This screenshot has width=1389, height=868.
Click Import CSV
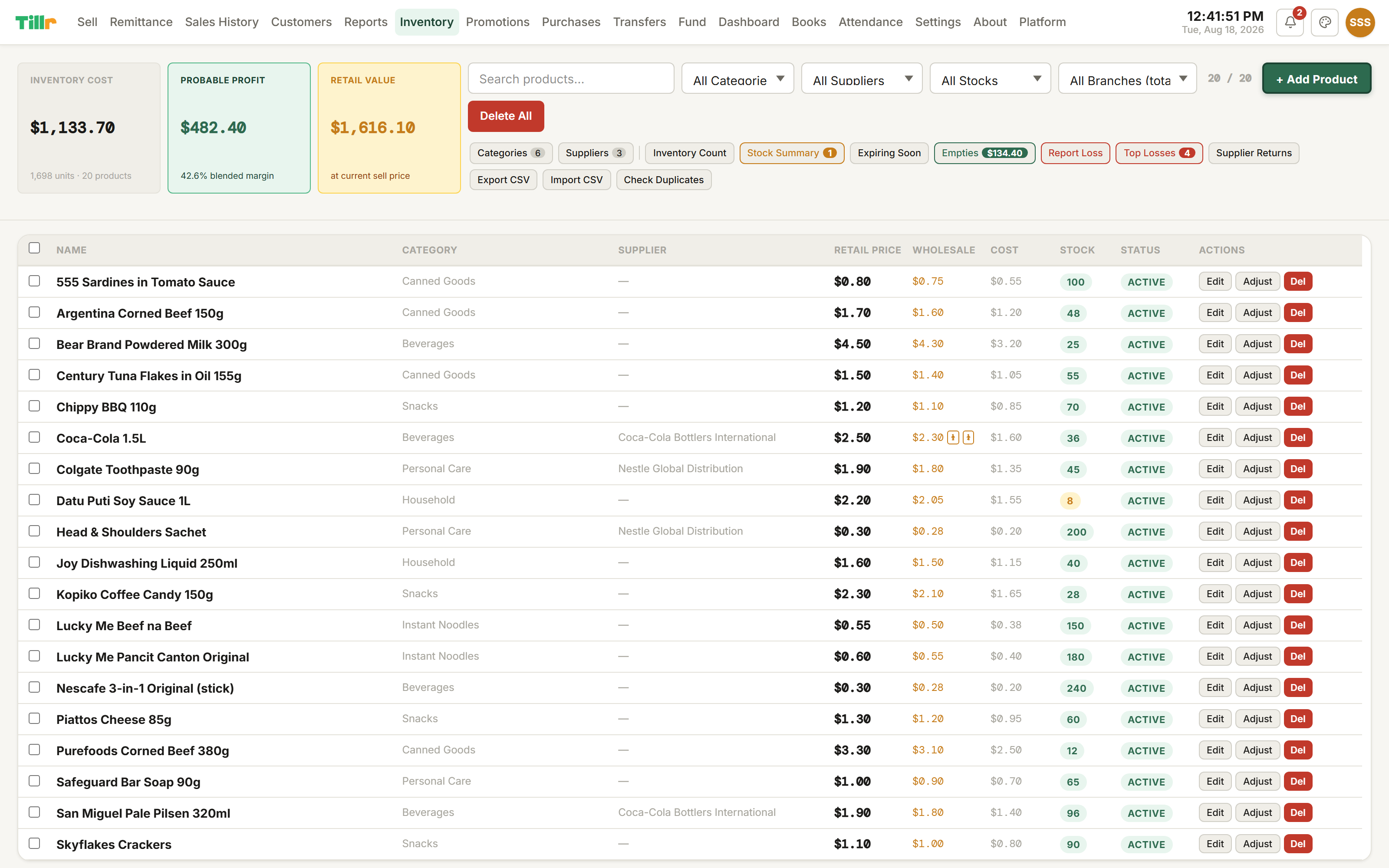[576, 180]
